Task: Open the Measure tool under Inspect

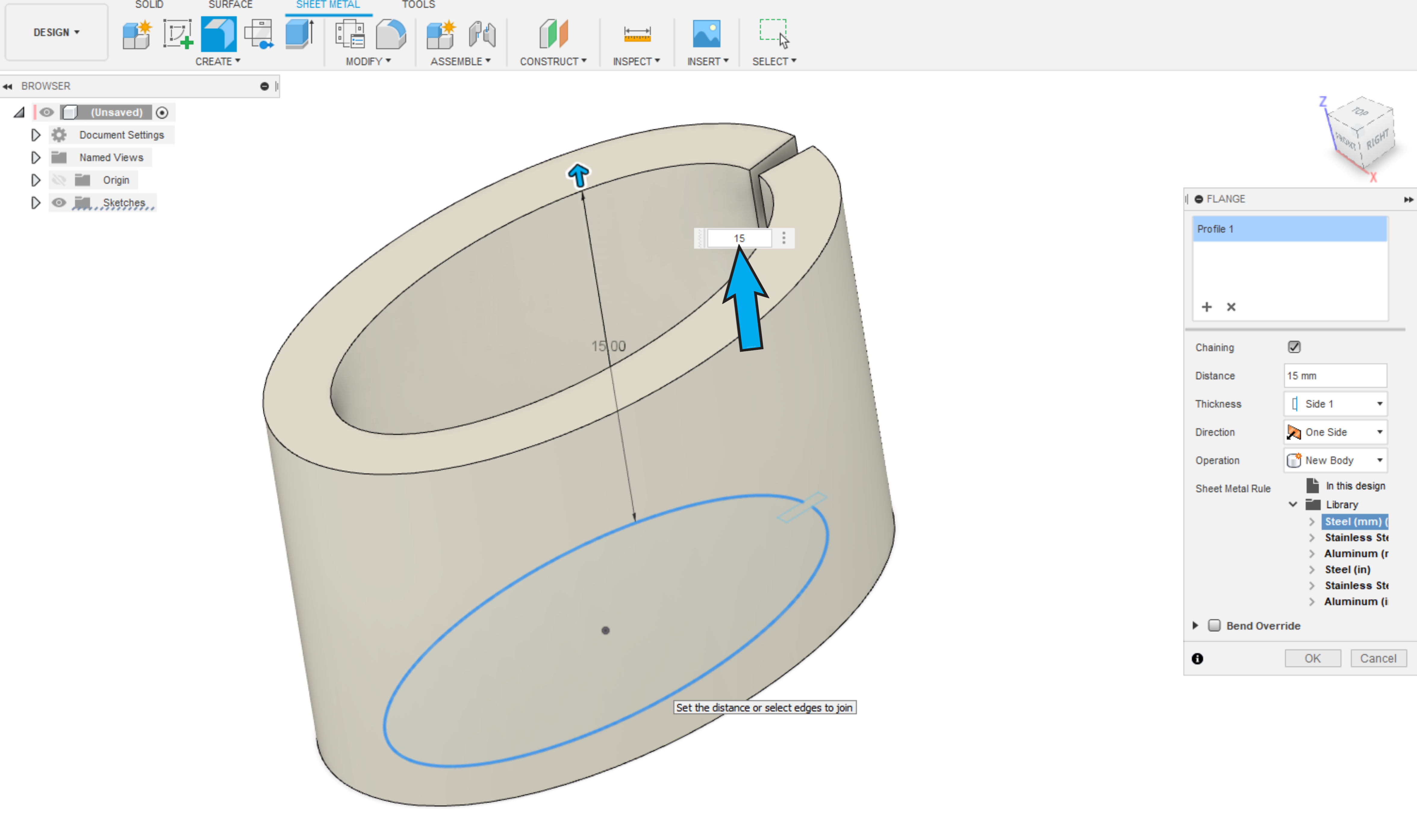Action: 637,34
